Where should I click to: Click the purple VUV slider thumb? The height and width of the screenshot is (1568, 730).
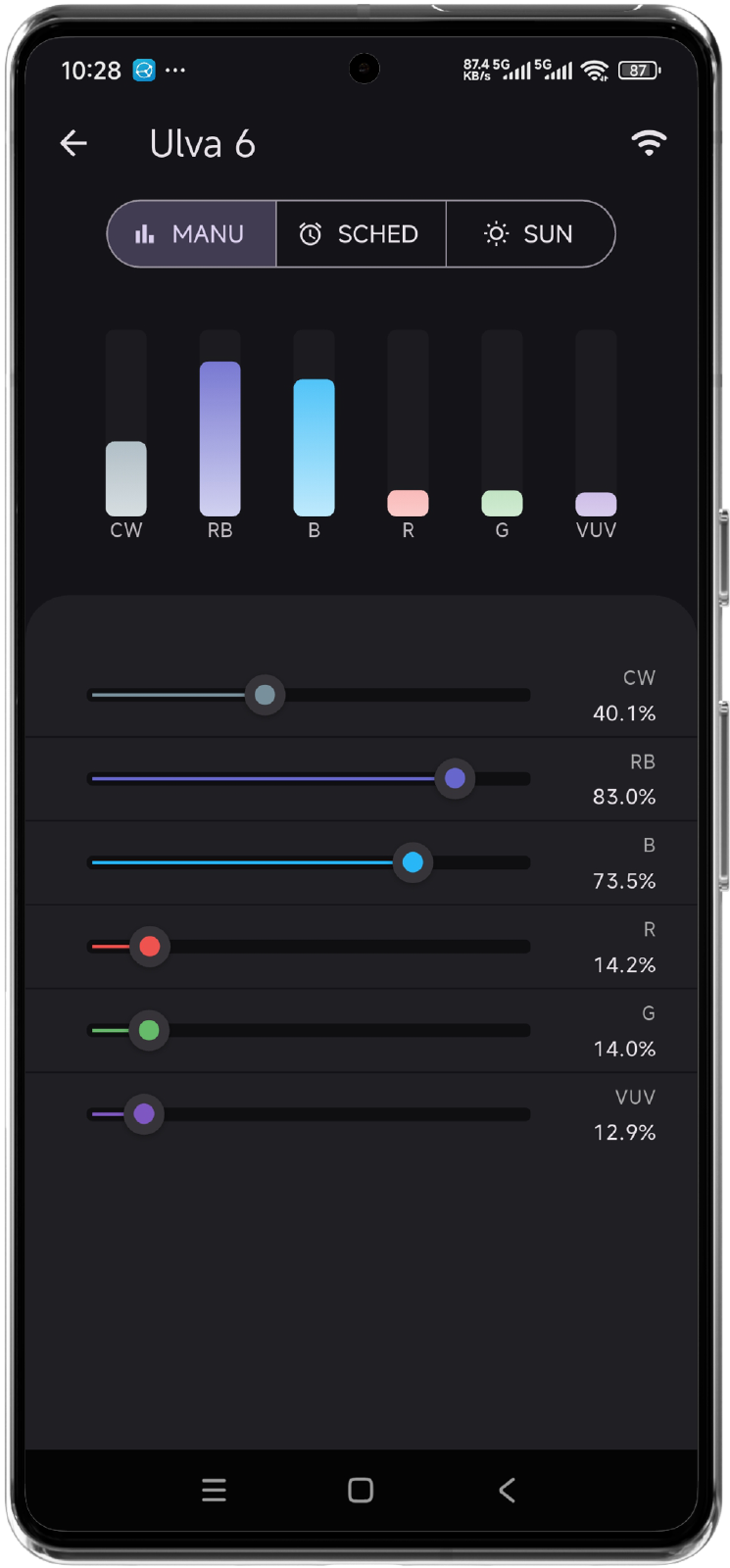144,1114
